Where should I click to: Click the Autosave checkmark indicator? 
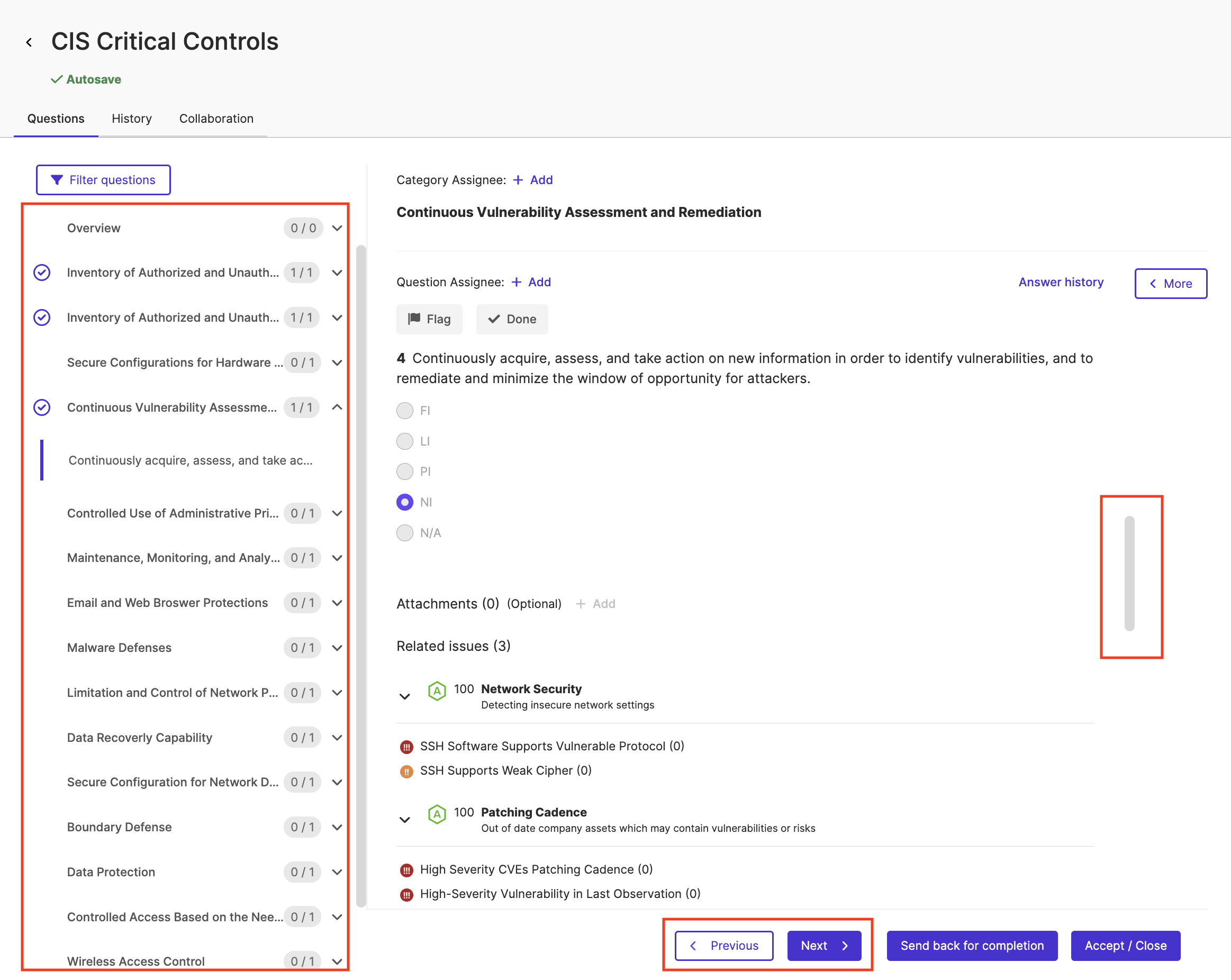coord(57,79)
